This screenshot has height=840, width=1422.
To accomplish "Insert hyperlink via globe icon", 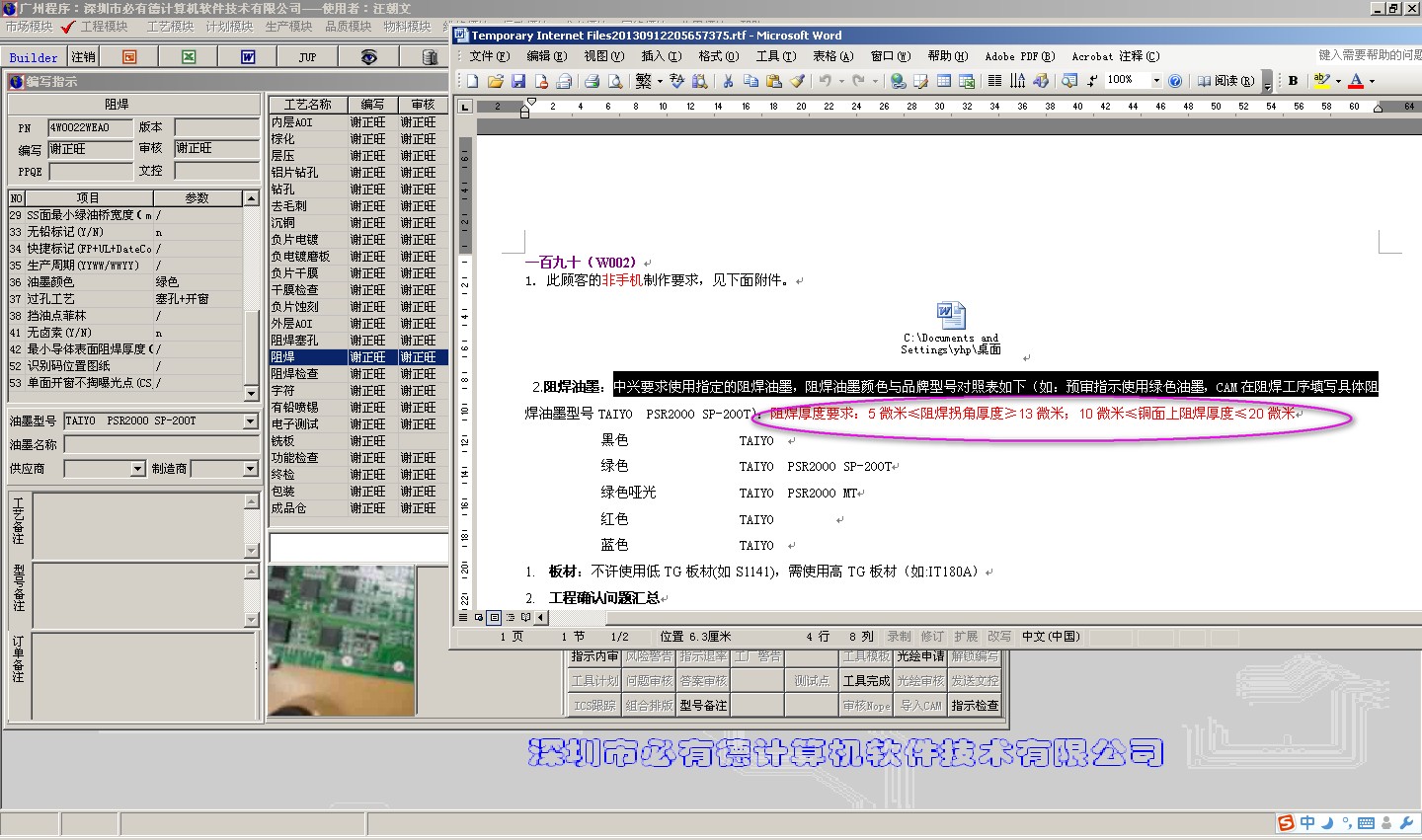I will coord(898,81).
